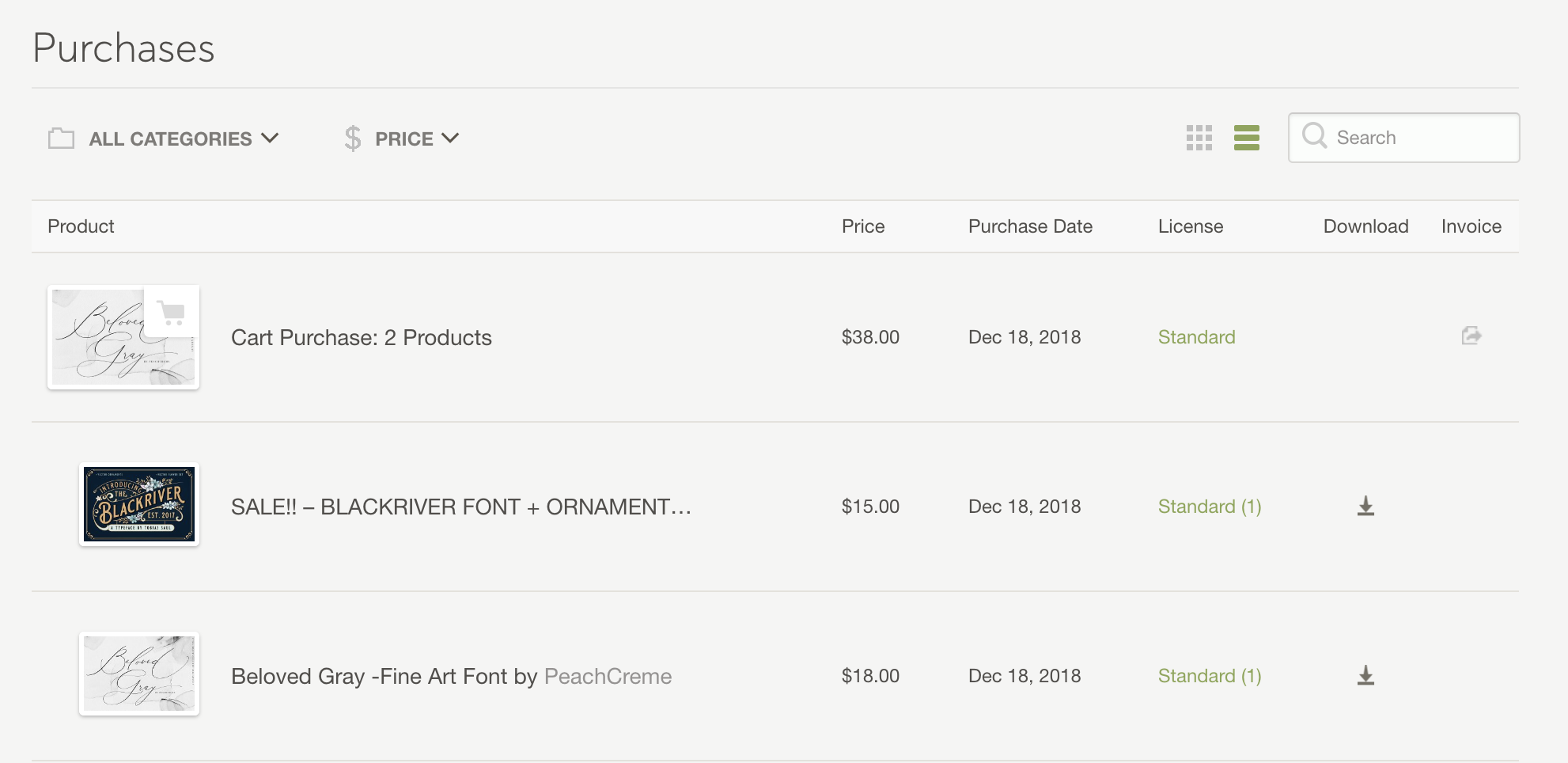Click the folder icon beside All Categories
This screenshot has width=1568, height=763.
click(61, 138)
